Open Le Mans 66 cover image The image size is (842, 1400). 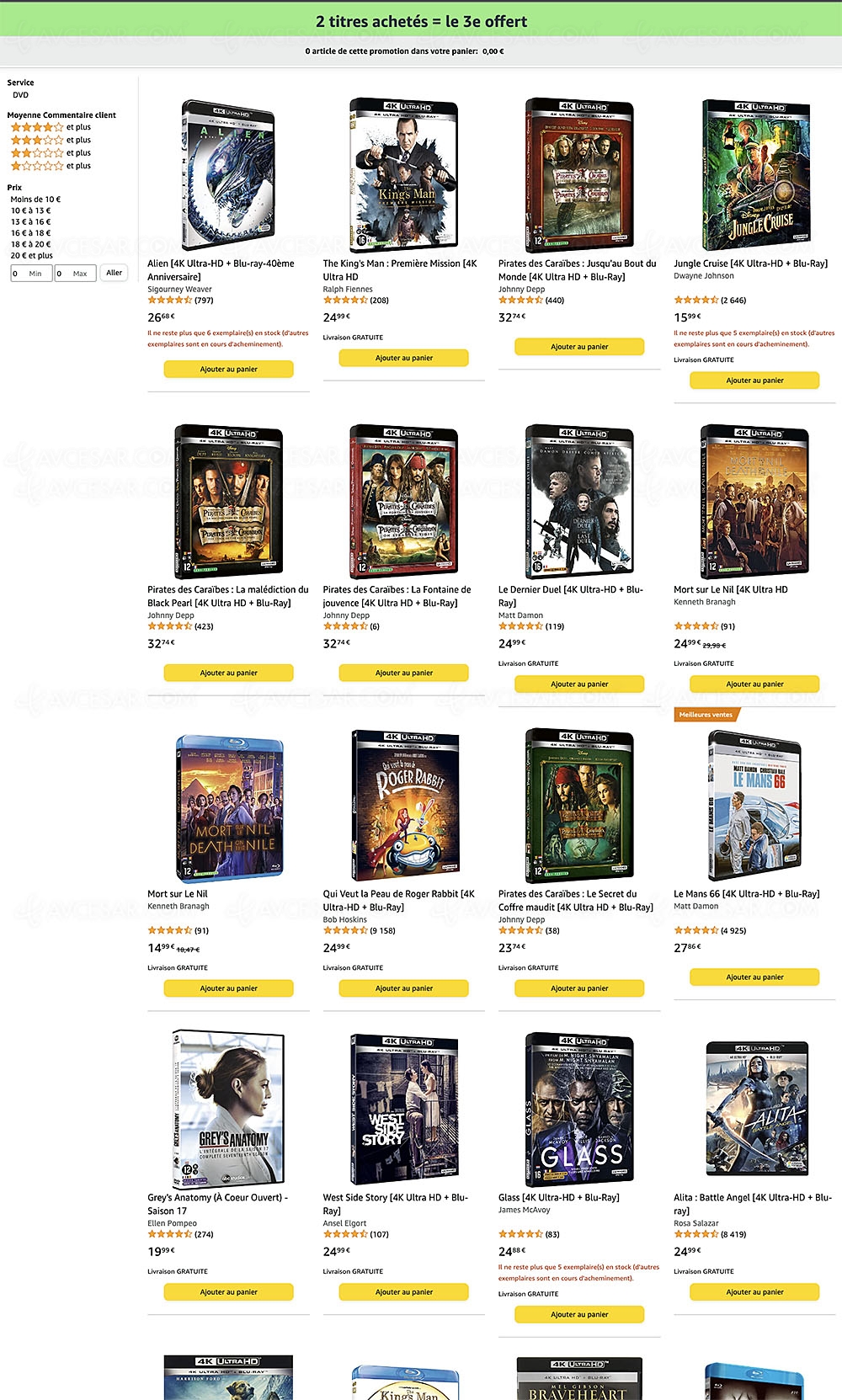click(754, 806)
